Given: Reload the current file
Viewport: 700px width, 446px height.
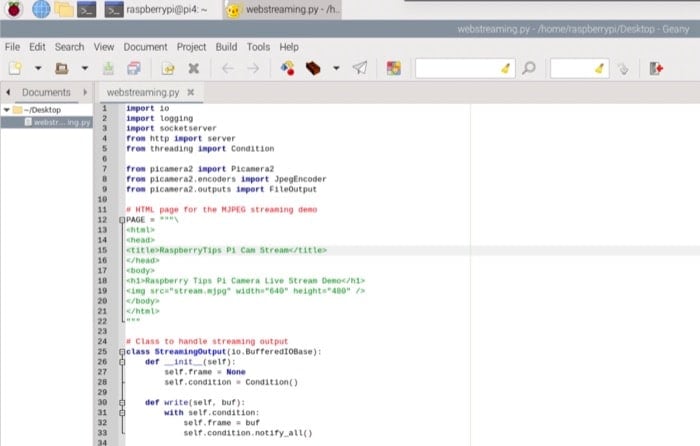Looking at the screenshot, I should (x=168, y=68).
